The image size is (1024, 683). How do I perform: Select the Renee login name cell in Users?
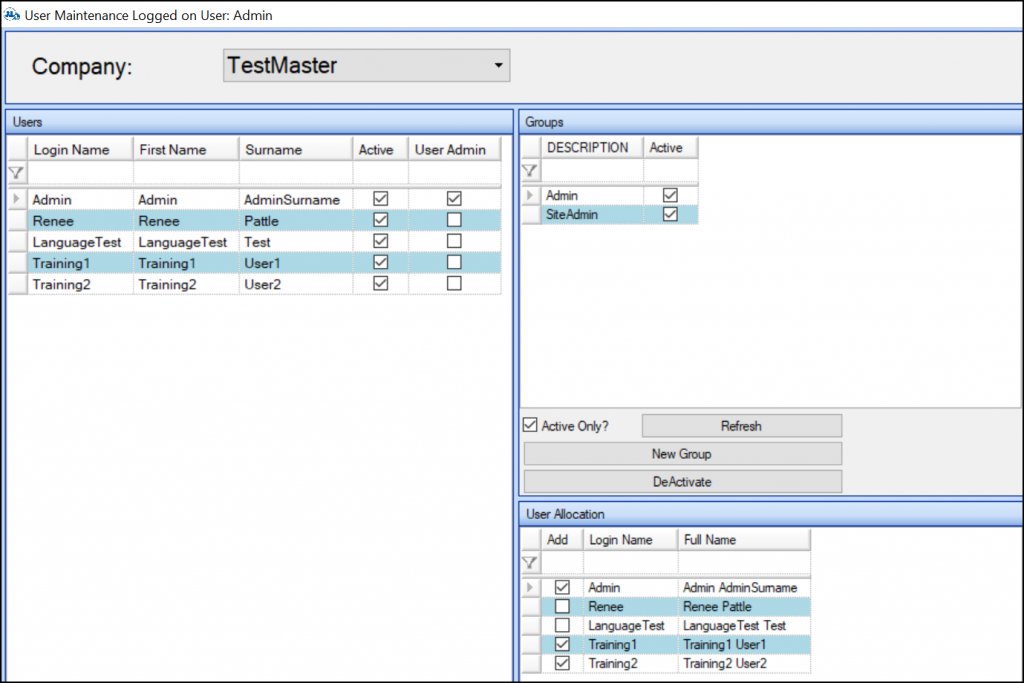coord(80,220)
